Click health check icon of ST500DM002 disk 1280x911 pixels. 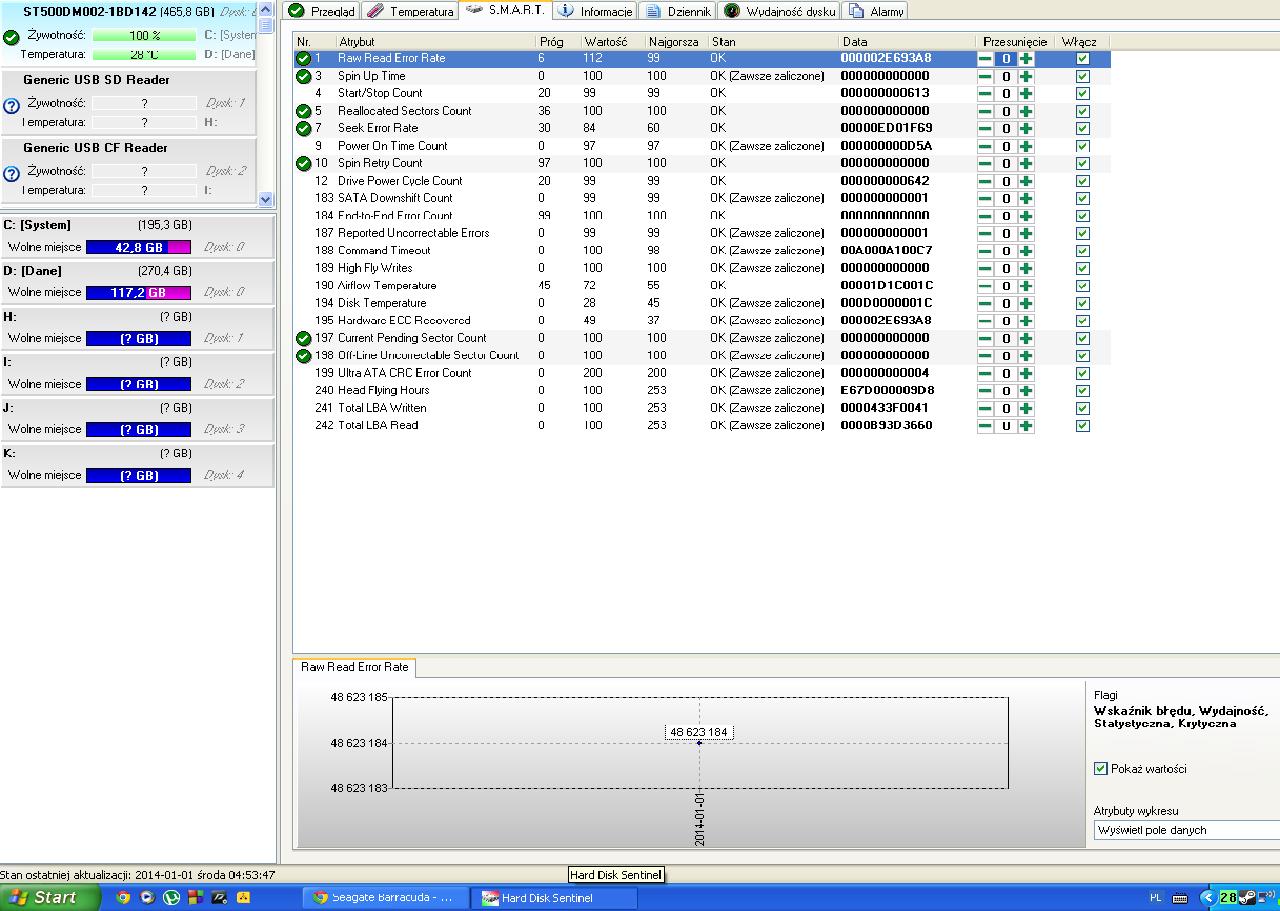11,38
